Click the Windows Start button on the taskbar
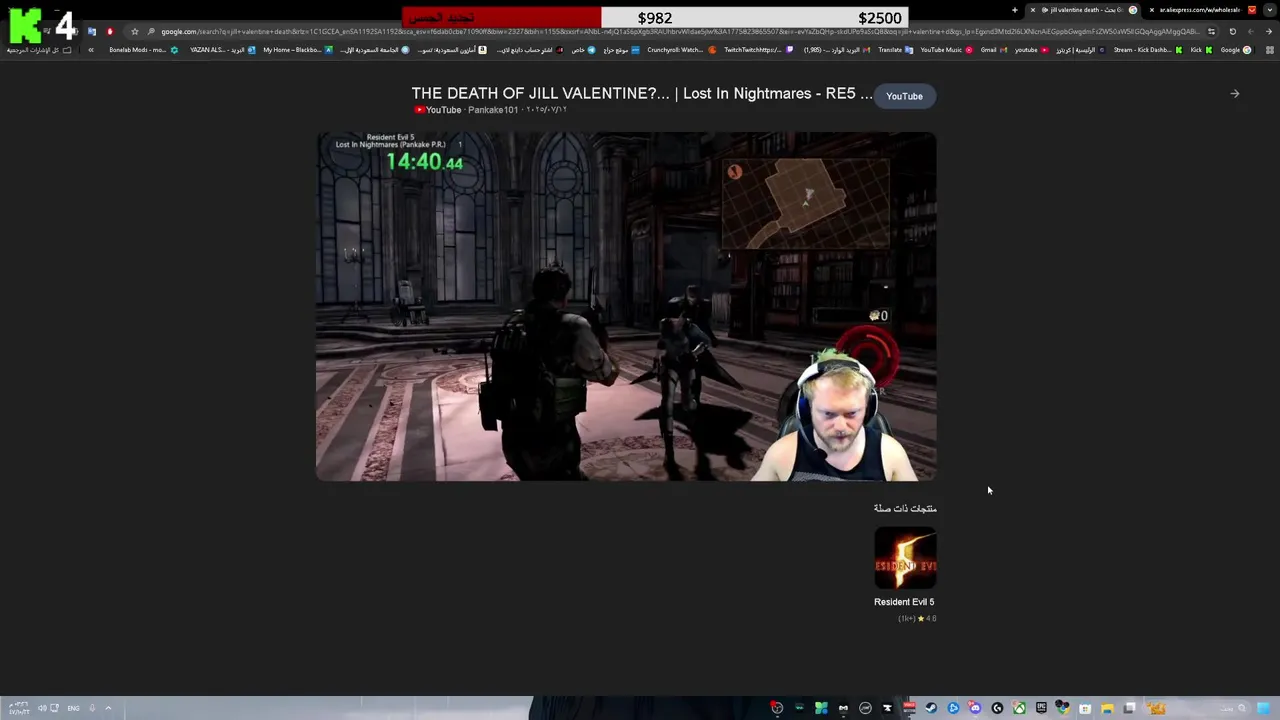Viewport: 1280px width, 720px height. tap(1264, 708)
